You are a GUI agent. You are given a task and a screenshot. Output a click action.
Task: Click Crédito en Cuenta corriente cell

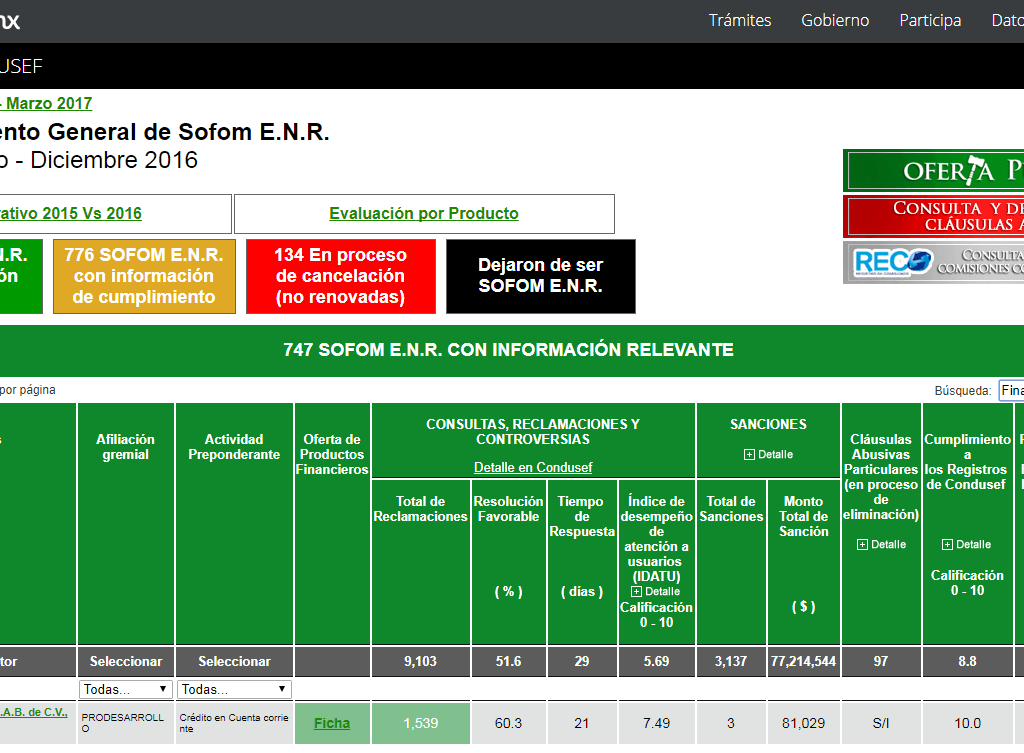click(x=234, y=723)
